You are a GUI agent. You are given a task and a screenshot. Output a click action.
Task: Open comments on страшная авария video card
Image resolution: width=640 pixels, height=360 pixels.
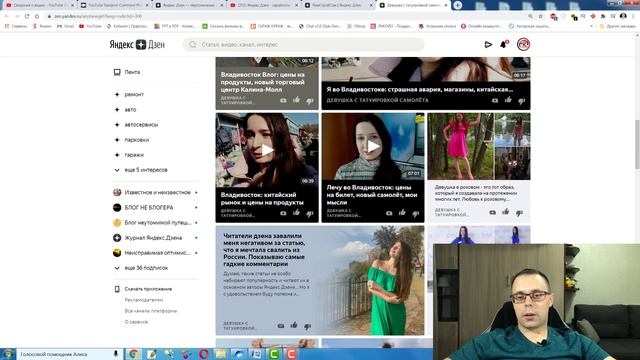(x=495, y=100)
